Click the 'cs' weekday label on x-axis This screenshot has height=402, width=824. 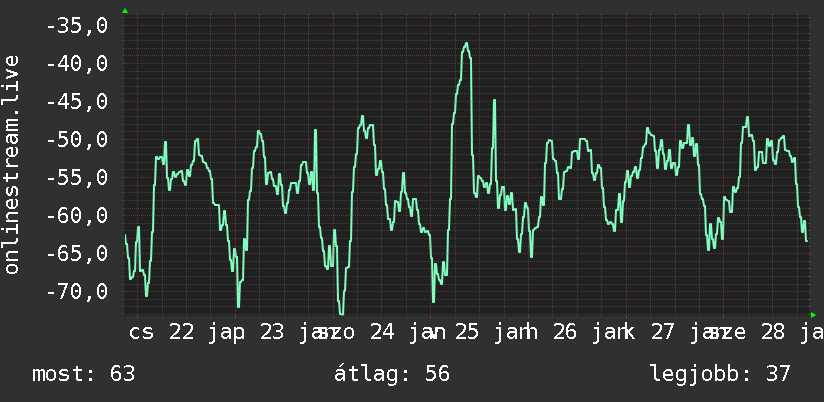(142, 334)
